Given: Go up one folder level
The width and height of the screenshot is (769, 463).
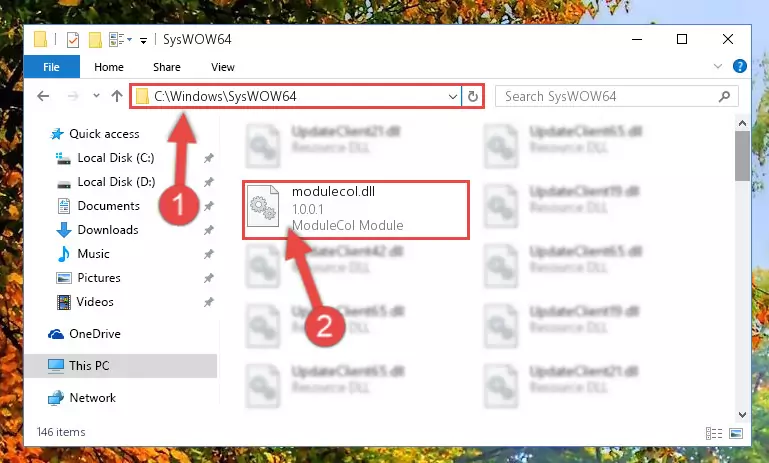Looking at the screenshot, I should [x=117, y=96].
